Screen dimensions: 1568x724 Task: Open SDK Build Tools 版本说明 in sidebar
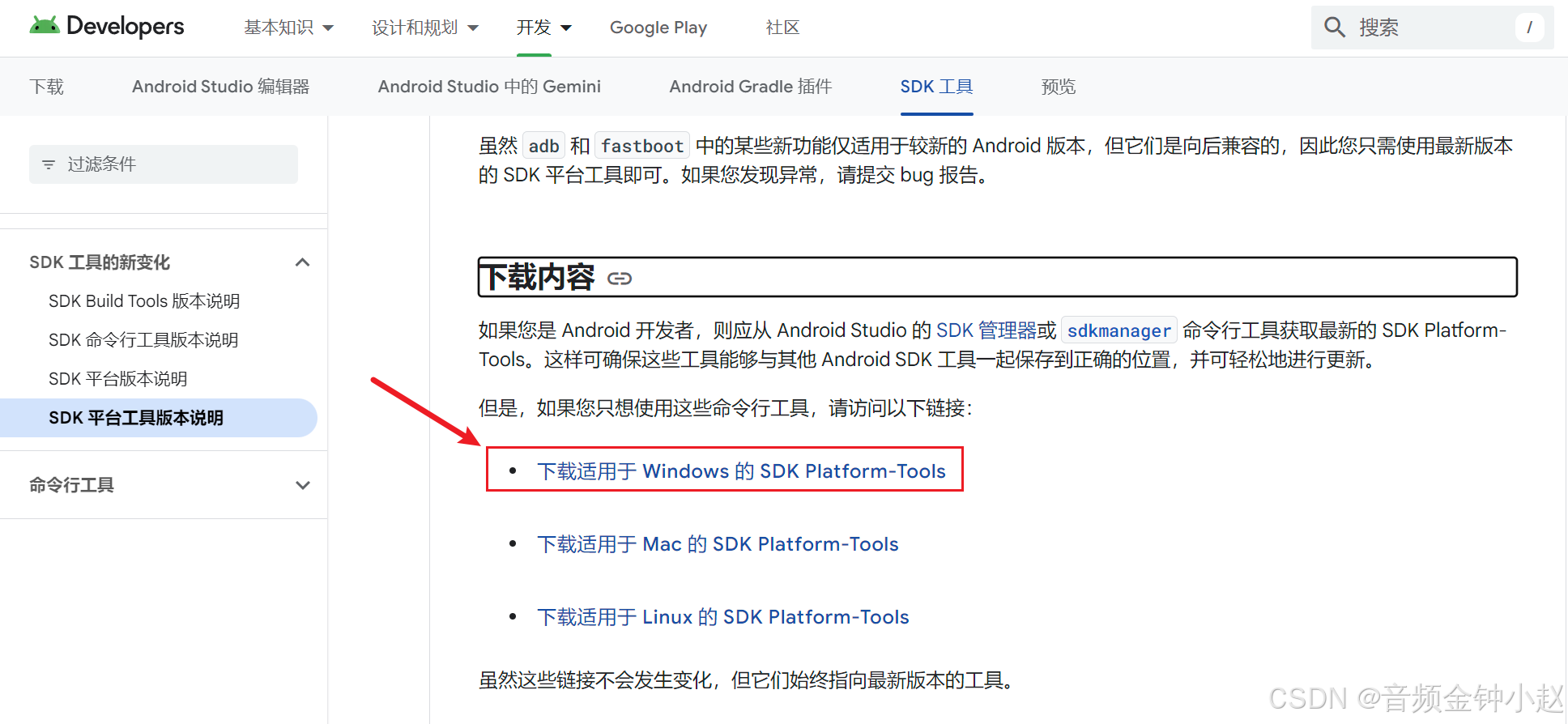click(x=144, y=301)
